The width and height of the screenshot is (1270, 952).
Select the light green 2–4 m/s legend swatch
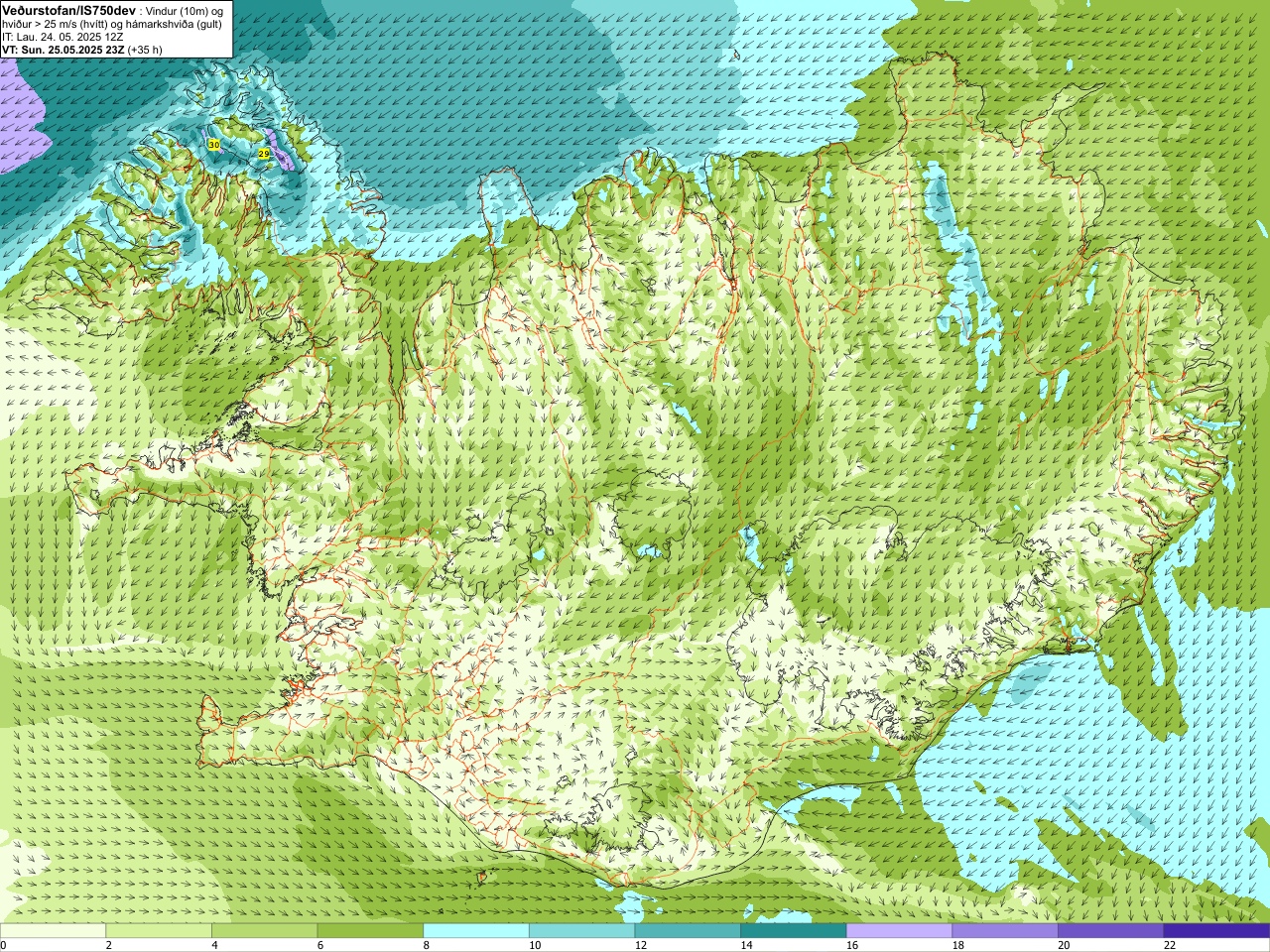point(159,931)
